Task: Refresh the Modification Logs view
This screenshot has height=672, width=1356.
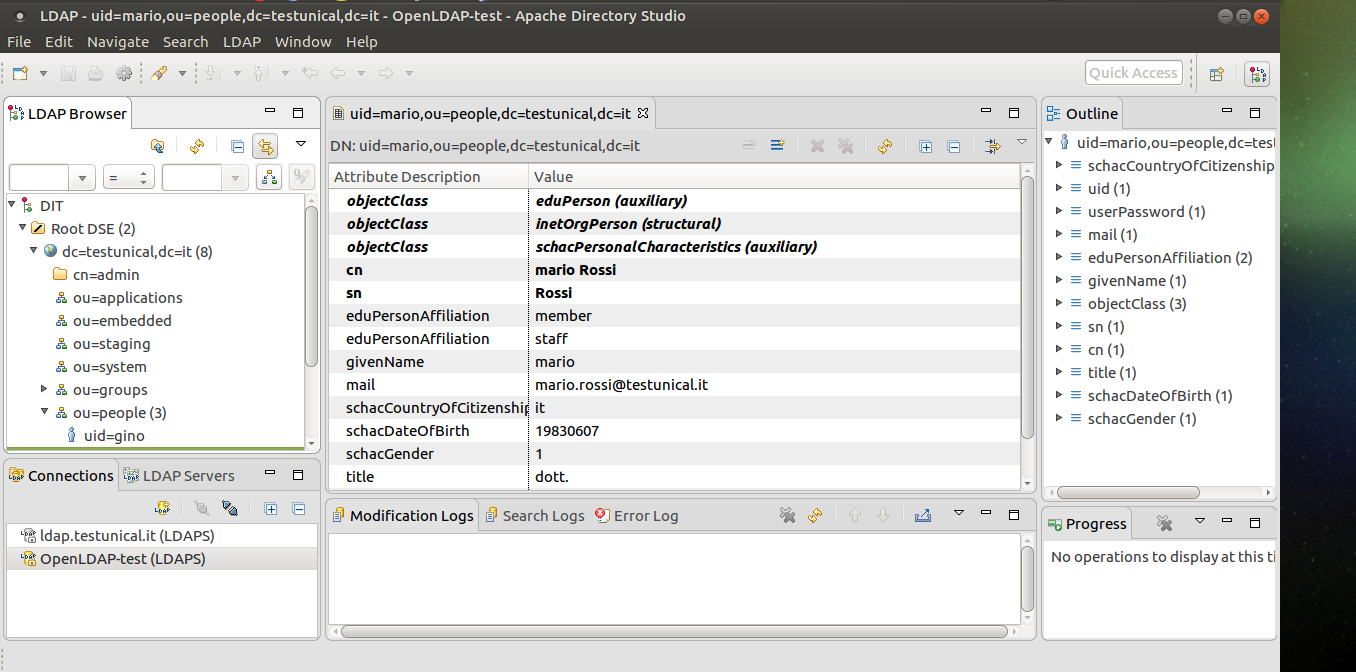Action: 815,516
